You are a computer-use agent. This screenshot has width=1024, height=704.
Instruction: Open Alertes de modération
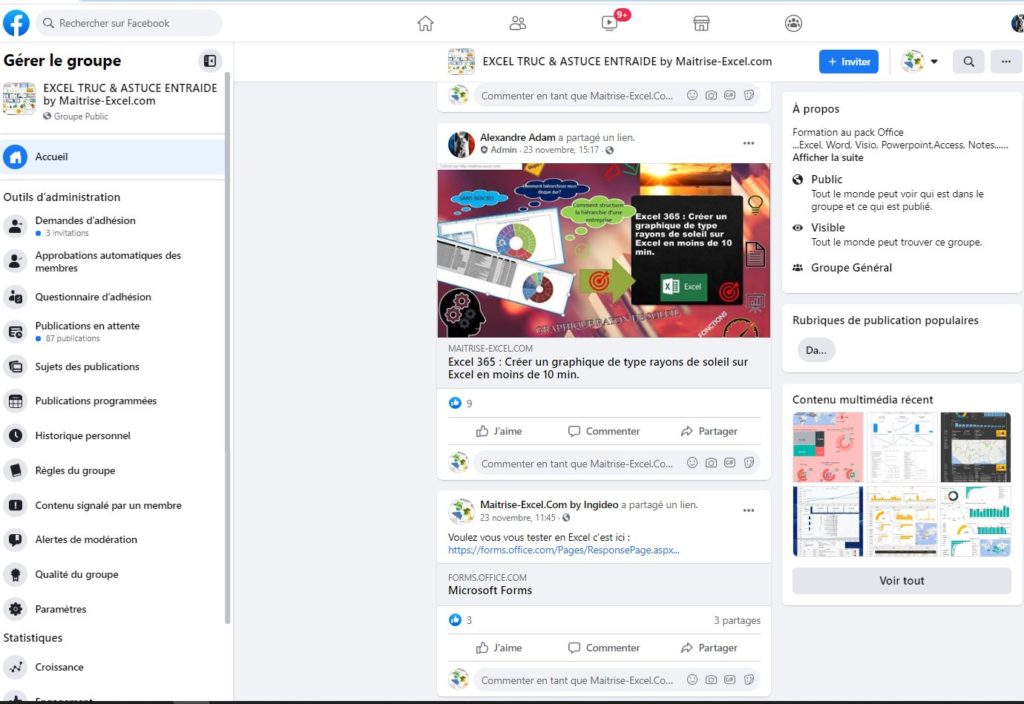click(112, 539)
